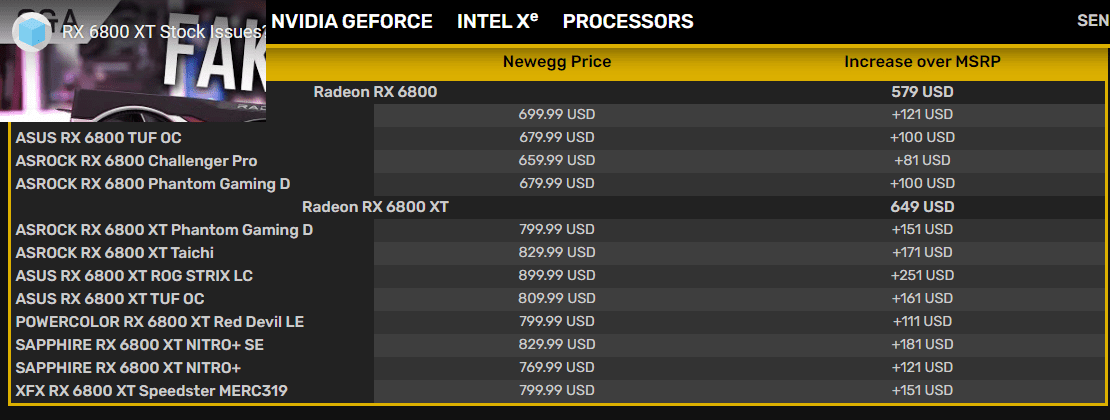This screenshot has height=420, width=1110.
Task: Click the 899.99 USD price cell
Action: (556, 276)
